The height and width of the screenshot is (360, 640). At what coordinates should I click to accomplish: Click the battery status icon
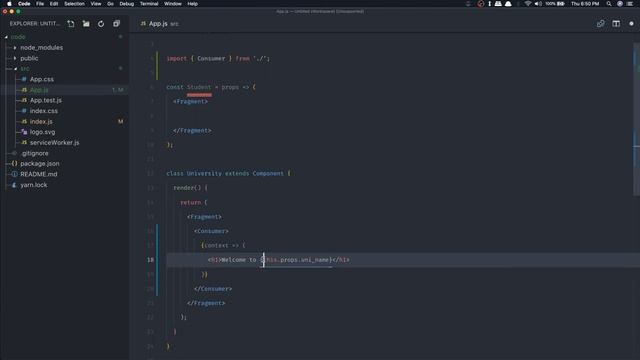click(561, 4)
